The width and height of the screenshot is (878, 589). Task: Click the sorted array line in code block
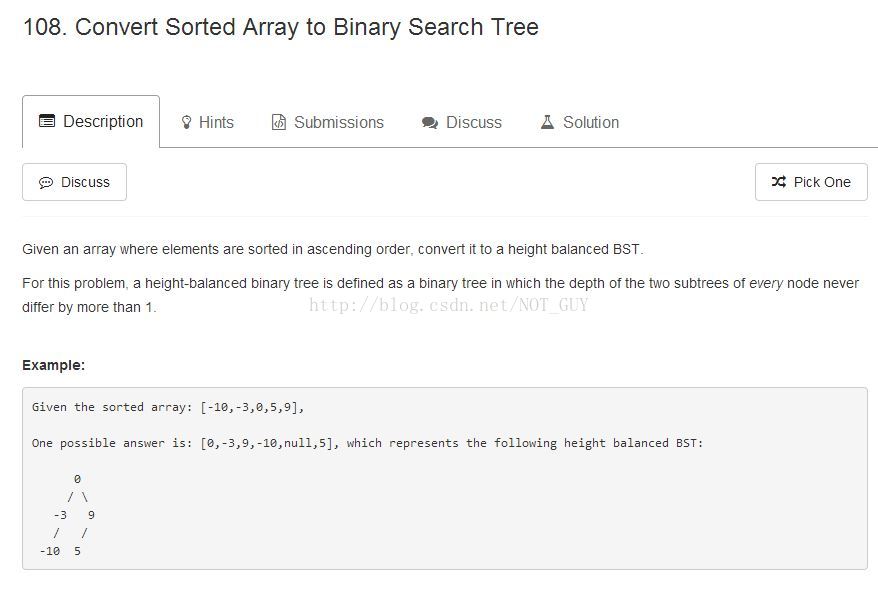(x=168, y=407)
